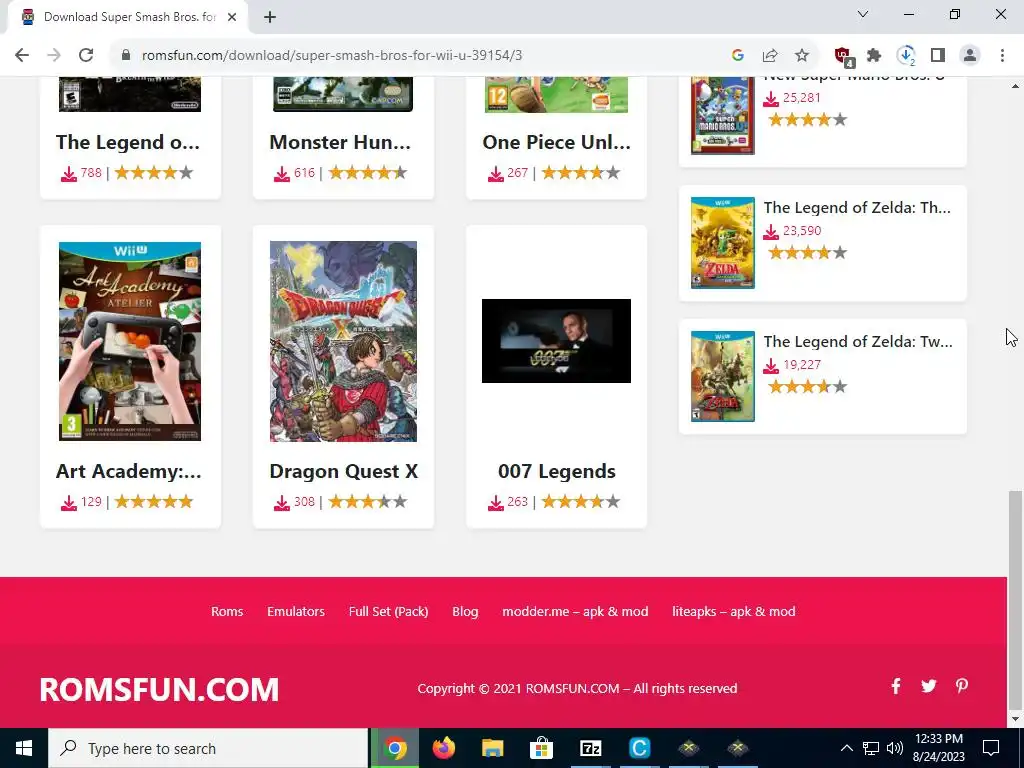The width and height of the screenshot is (1024, 768).
Task: Go back to the previous page
Action: click(22, 56)
